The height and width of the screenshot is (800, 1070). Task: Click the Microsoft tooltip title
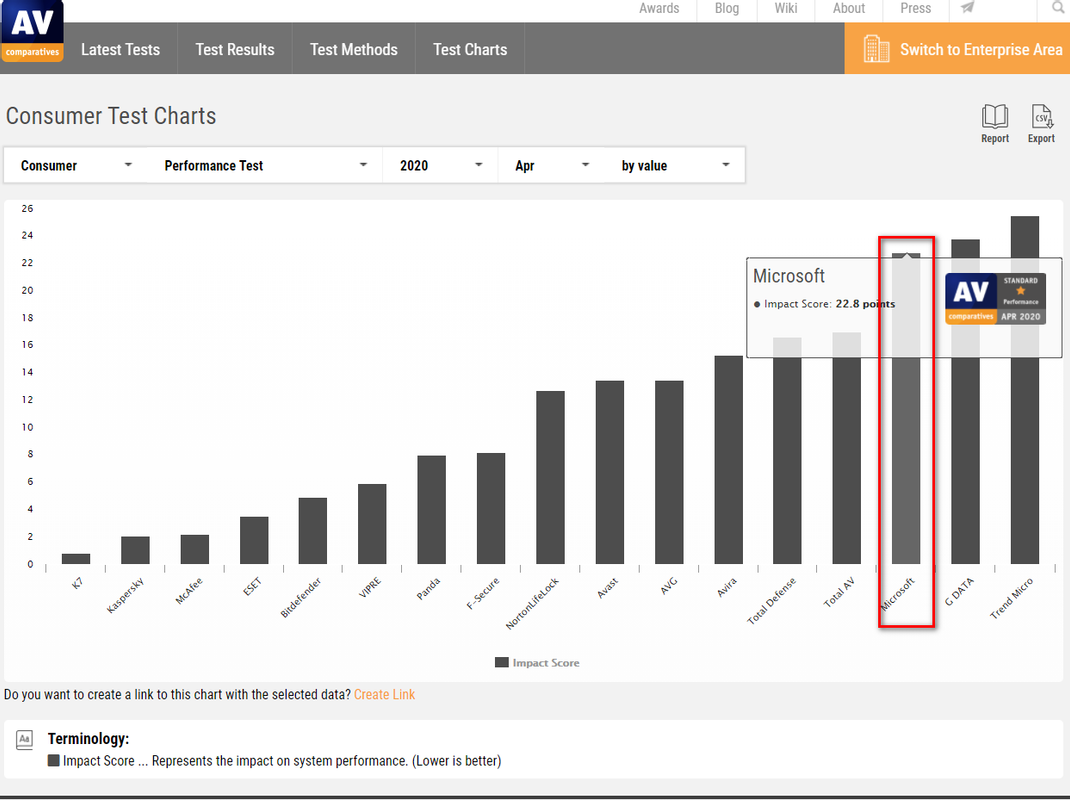[788, 276]
